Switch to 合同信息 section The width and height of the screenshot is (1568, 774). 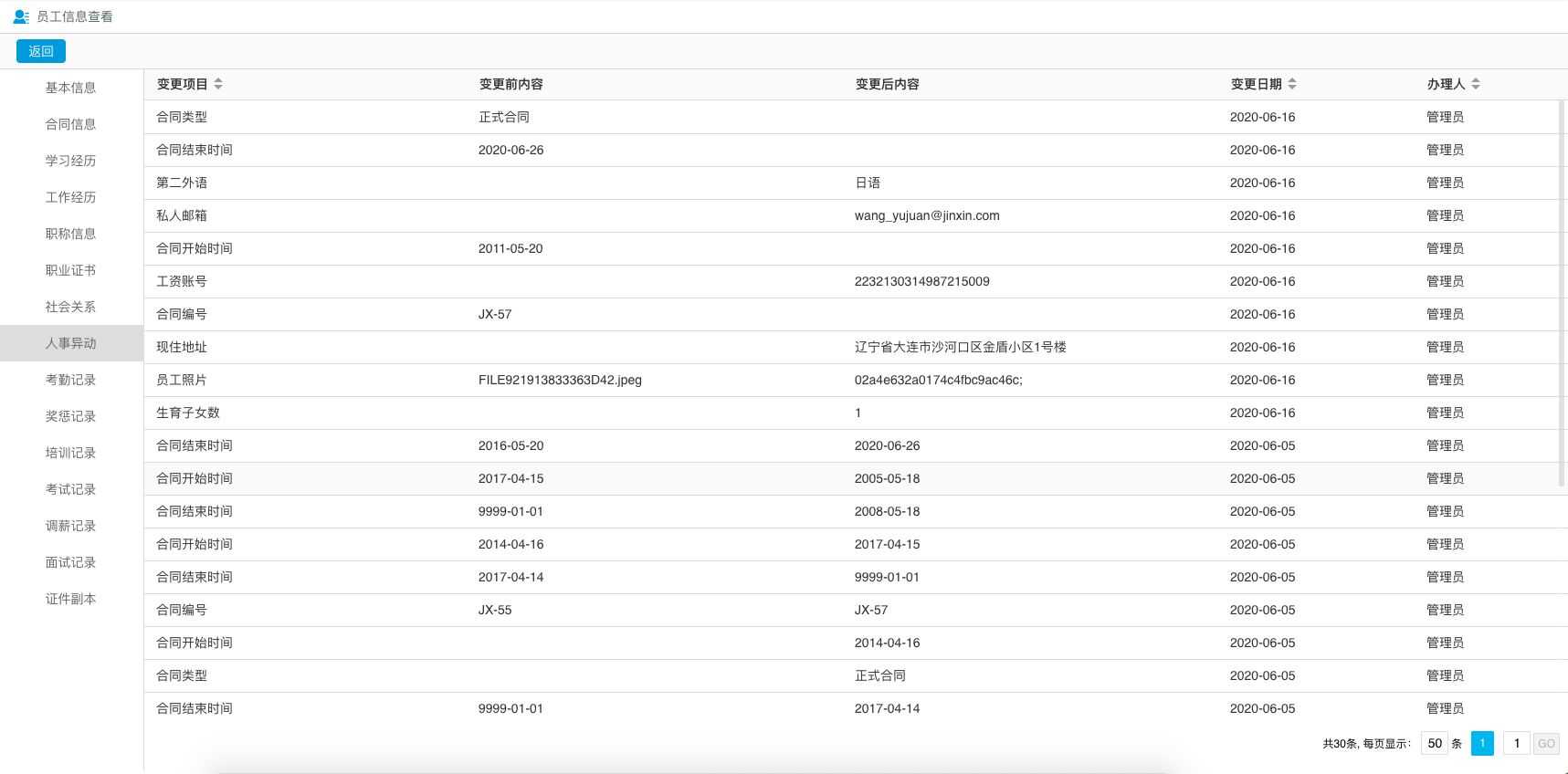[x=71, y=124]
